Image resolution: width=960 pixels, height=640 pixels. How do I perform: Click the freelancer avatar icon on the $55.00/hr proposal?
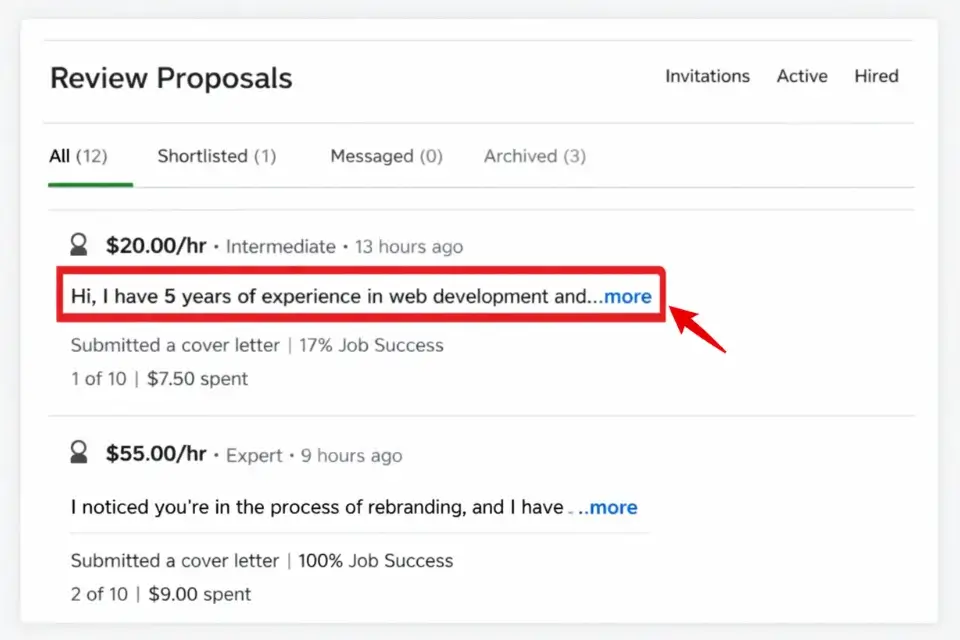(79, 452)
